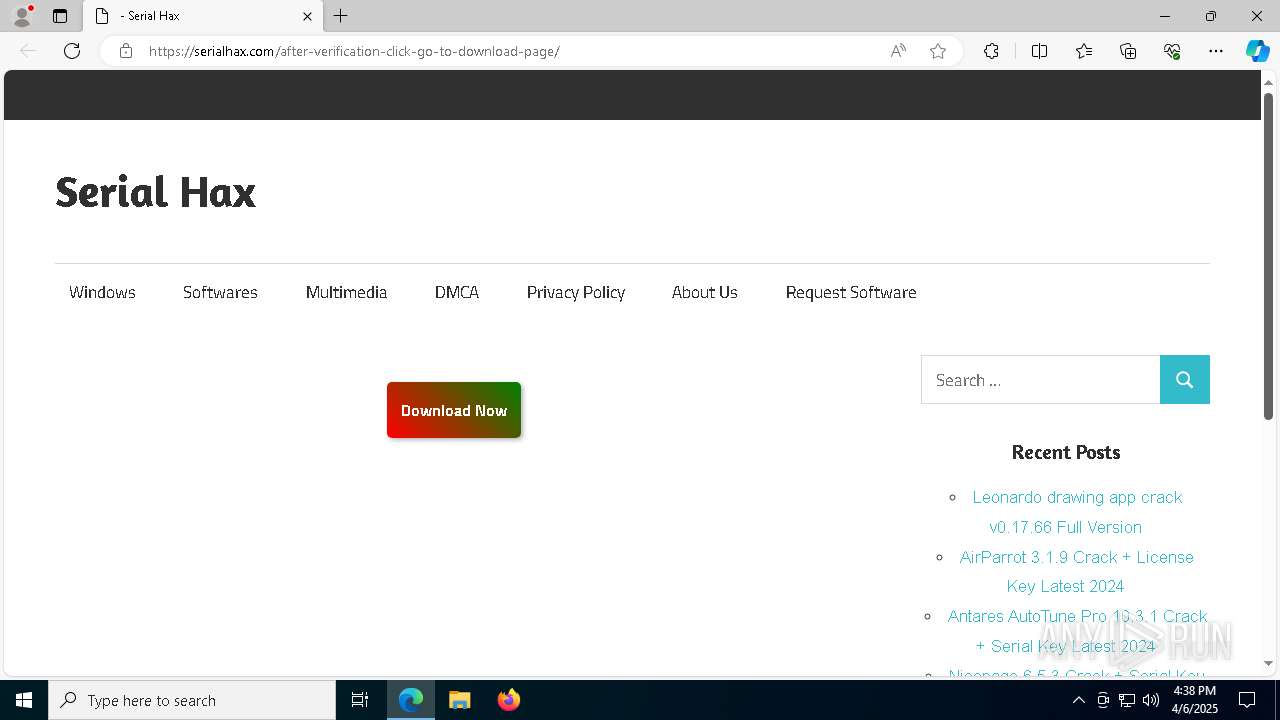Open Collections icon

(1128, 51)
